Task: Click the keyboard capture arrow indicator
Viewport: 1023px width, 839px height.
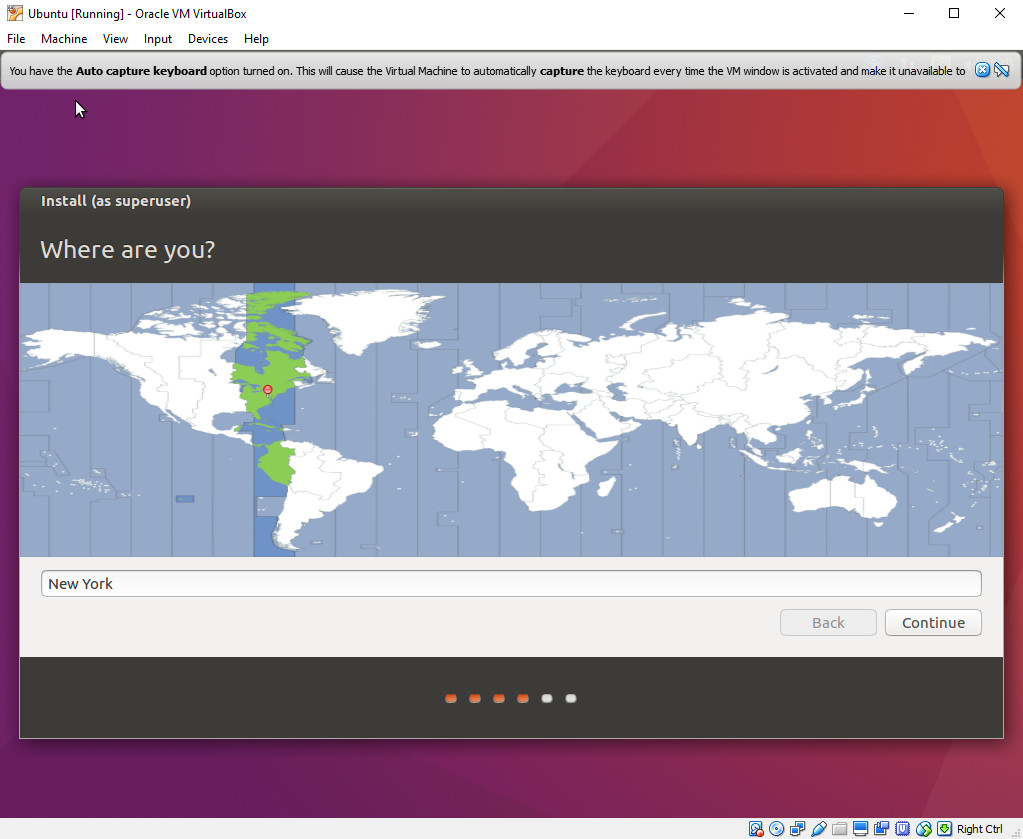Action: pos(944,829)
